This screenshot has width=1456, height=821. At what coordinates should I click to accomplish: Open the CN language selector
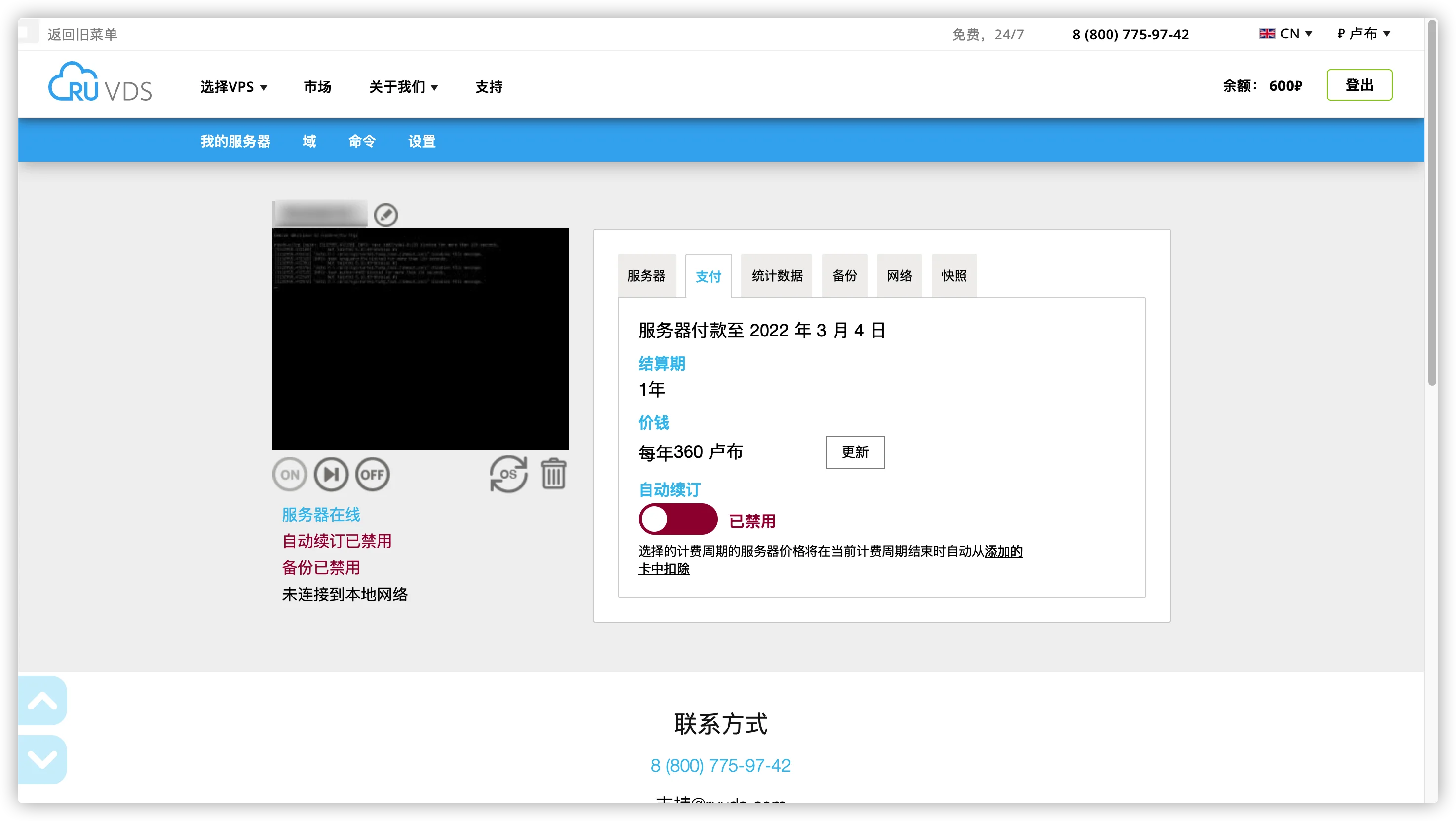pyautogui.click(x=1286, y=34)
